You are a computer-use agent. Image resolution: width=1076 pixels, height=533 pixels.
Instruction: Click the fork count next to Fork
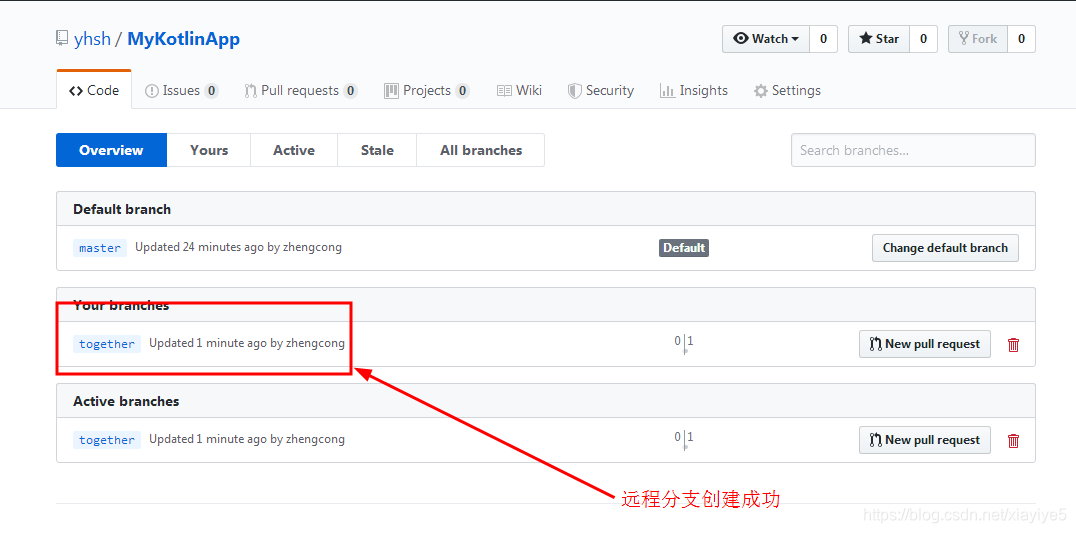1021,39
